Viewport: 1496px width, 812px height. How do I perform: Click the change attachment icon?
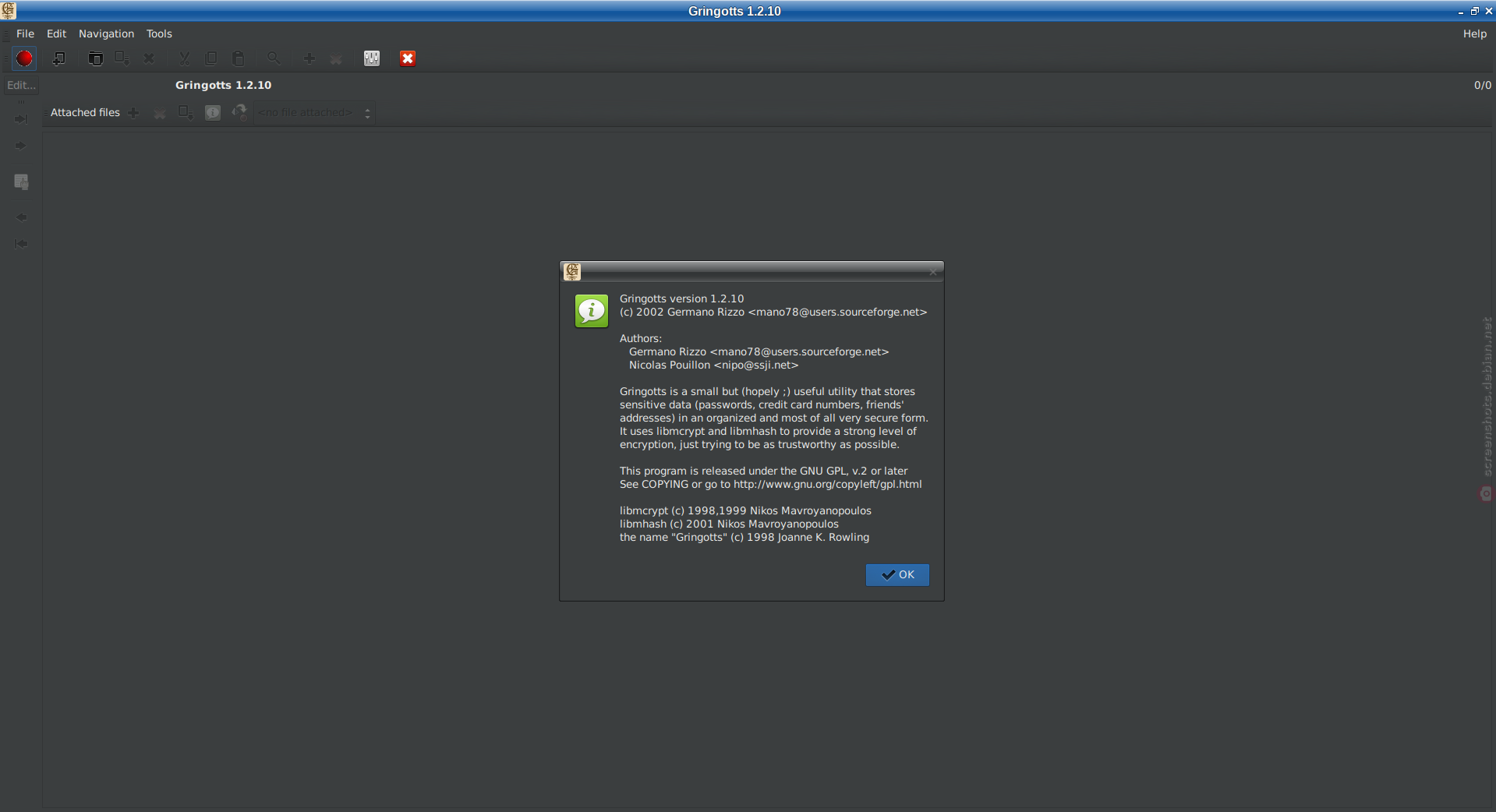[239, 113]
